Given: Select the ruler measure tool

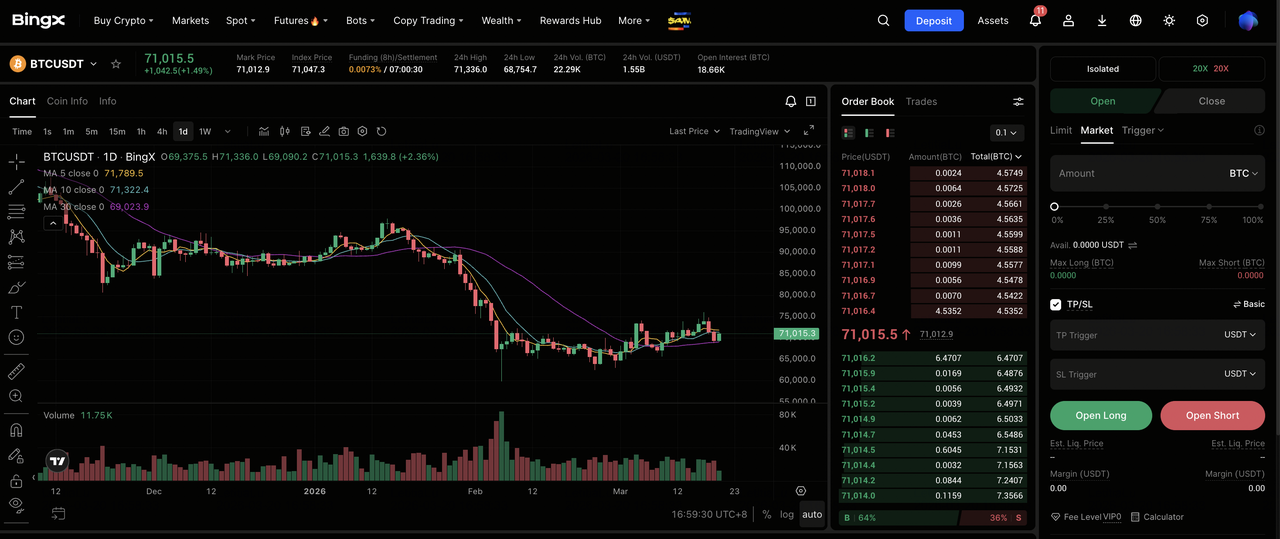Looking at the screenshot, I should [16, 371].
